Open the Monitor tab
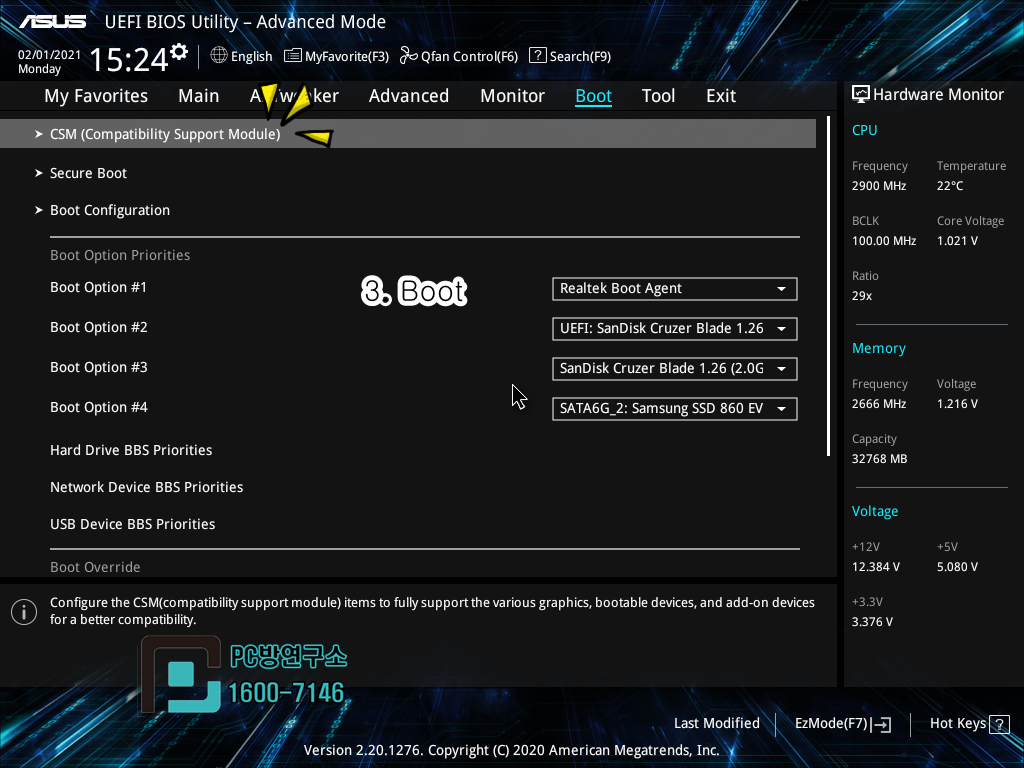 pyautogui.click(x=512, y=96)
